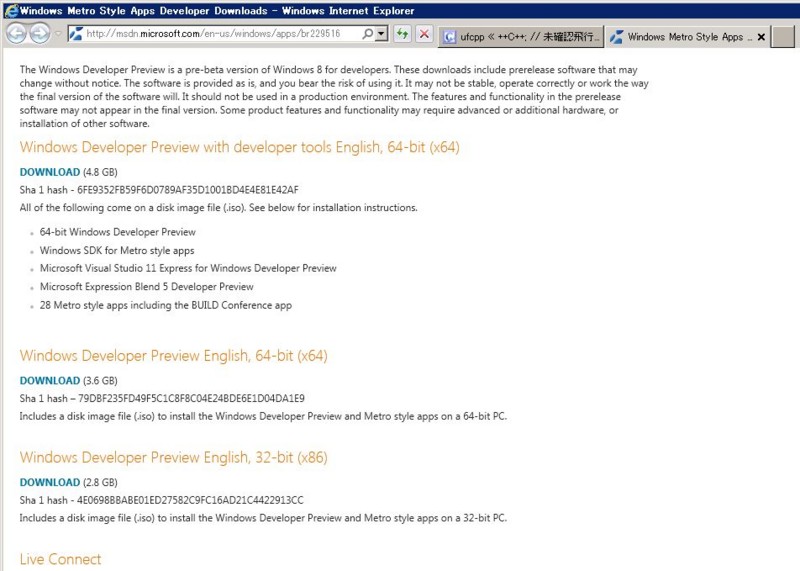
Task: Click Sha 1 hash starting 6FE9352FB59
Action: 159,190
